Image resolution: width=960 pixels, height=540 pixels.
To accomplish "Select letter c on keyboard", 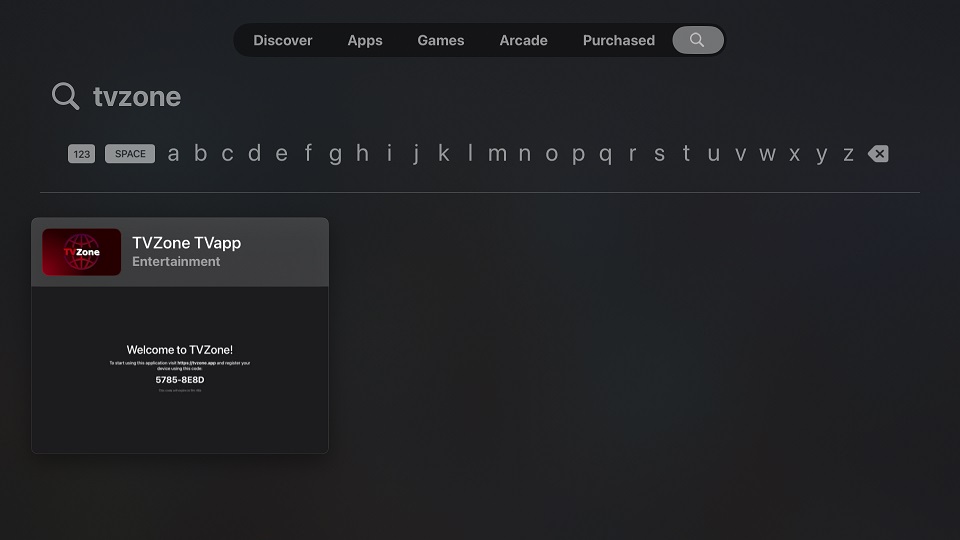I will (227, 154).
